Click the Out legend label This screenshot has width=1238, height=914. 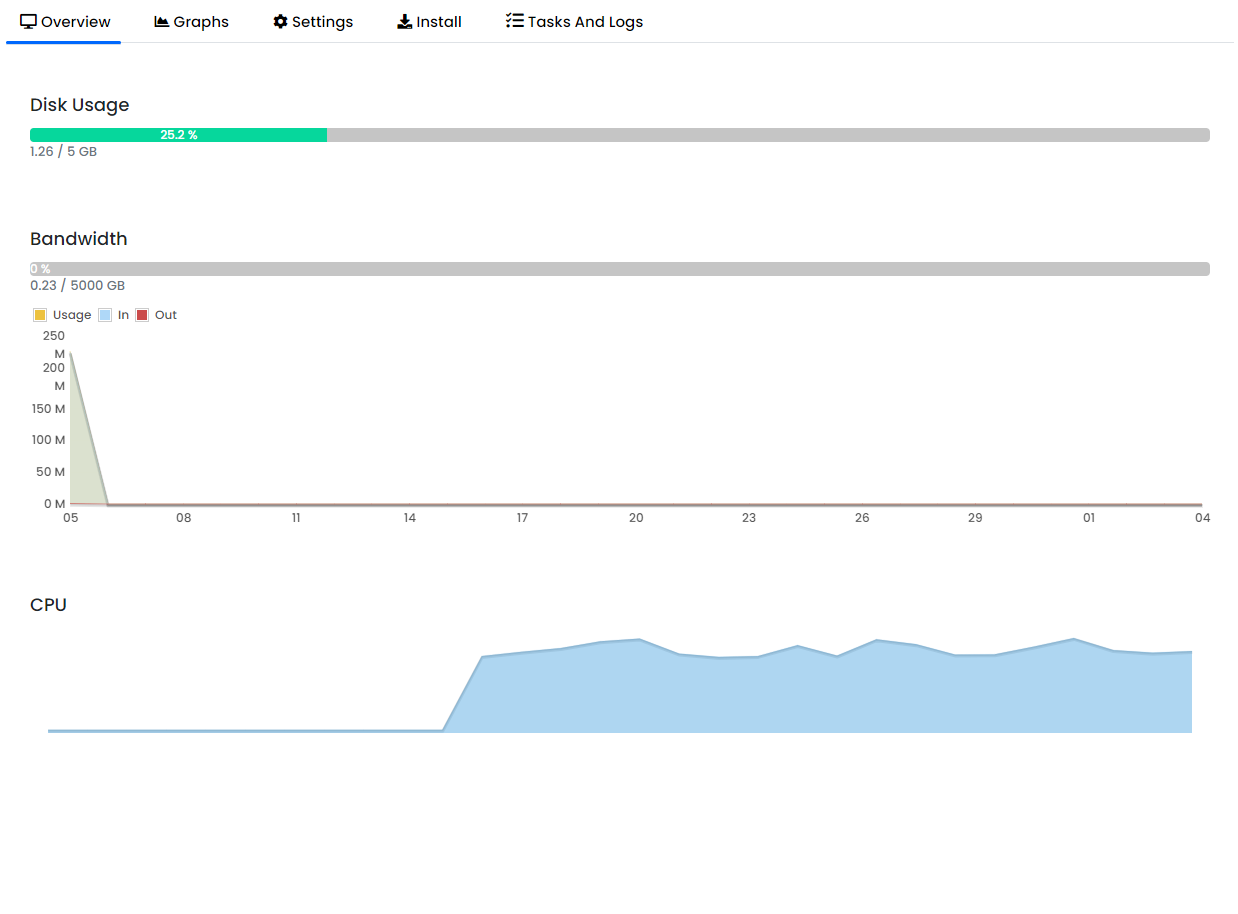(x=166, y=315)
